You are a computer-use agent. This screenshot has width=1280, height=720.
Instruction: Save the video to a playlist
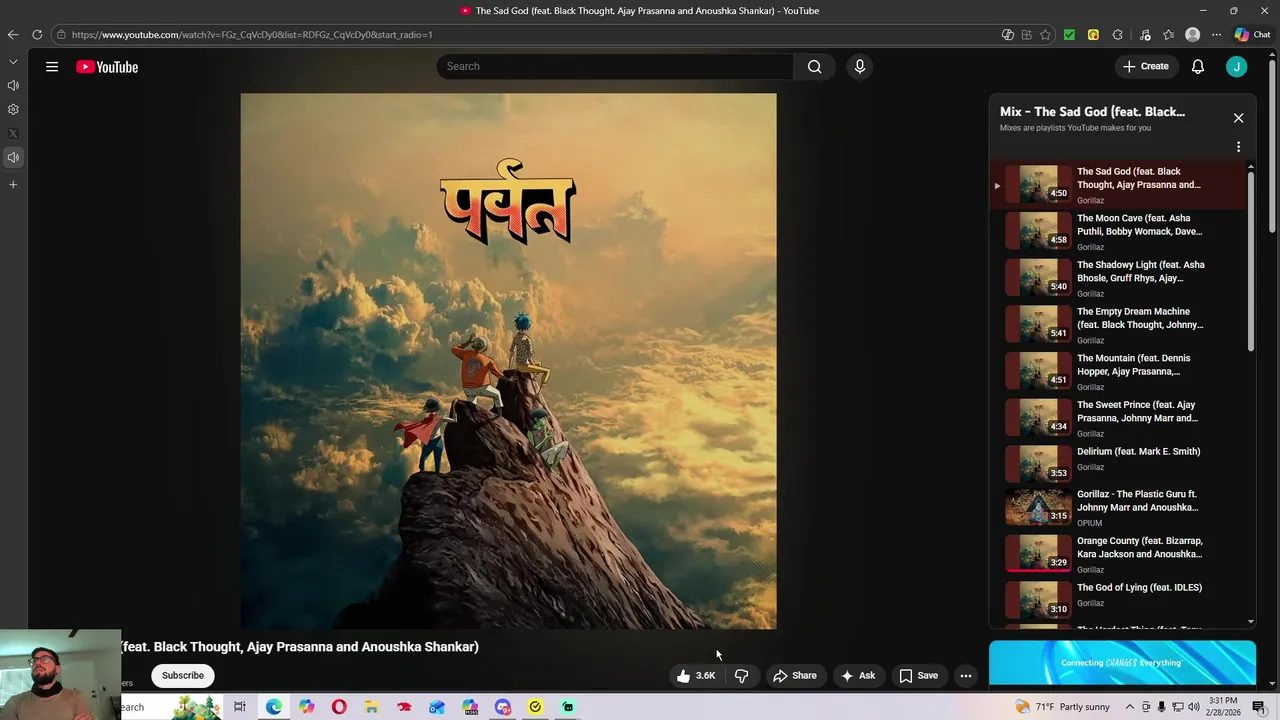(x=918, y=676)
